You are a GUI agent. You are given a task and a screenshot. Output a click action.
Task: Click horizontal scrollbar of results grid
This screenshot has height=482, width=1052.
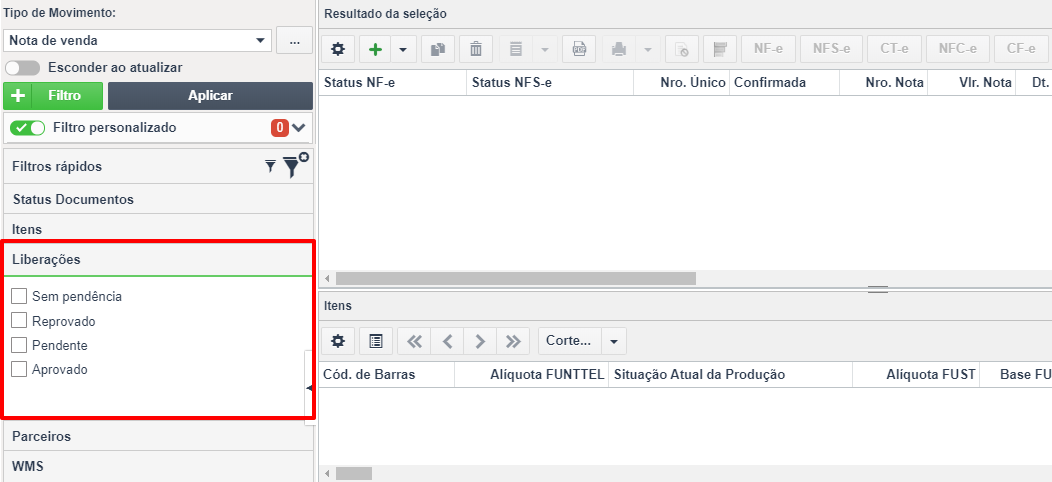515,278
